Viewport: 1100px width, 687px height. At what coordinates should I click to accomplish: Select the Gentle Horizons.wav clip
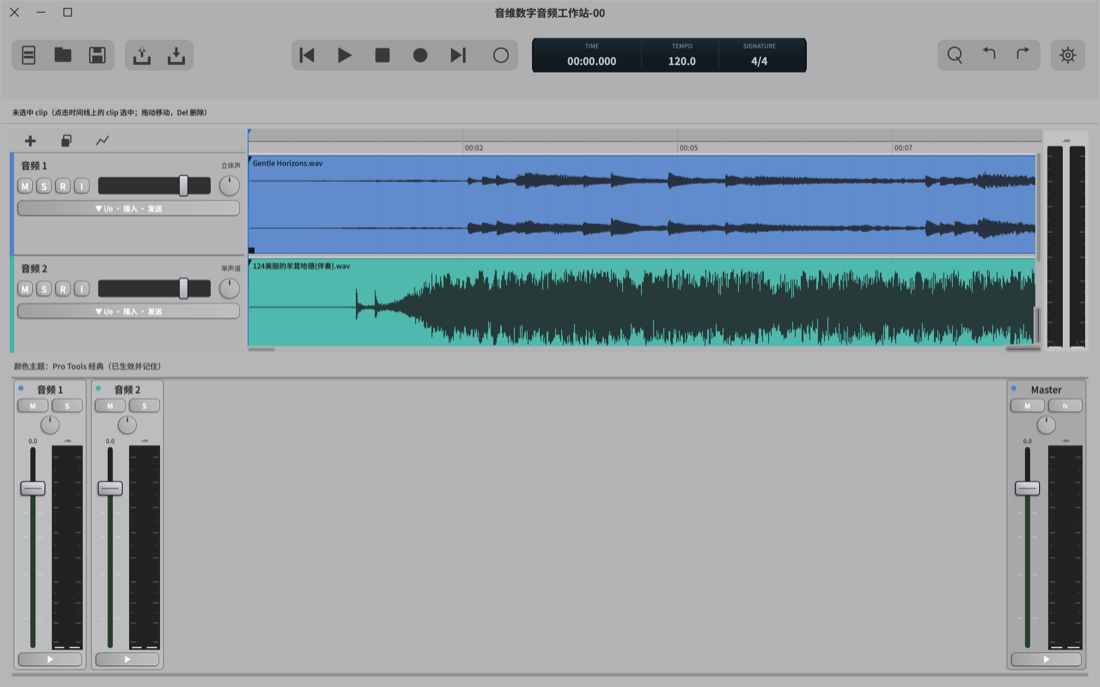[x=642, y=204]
